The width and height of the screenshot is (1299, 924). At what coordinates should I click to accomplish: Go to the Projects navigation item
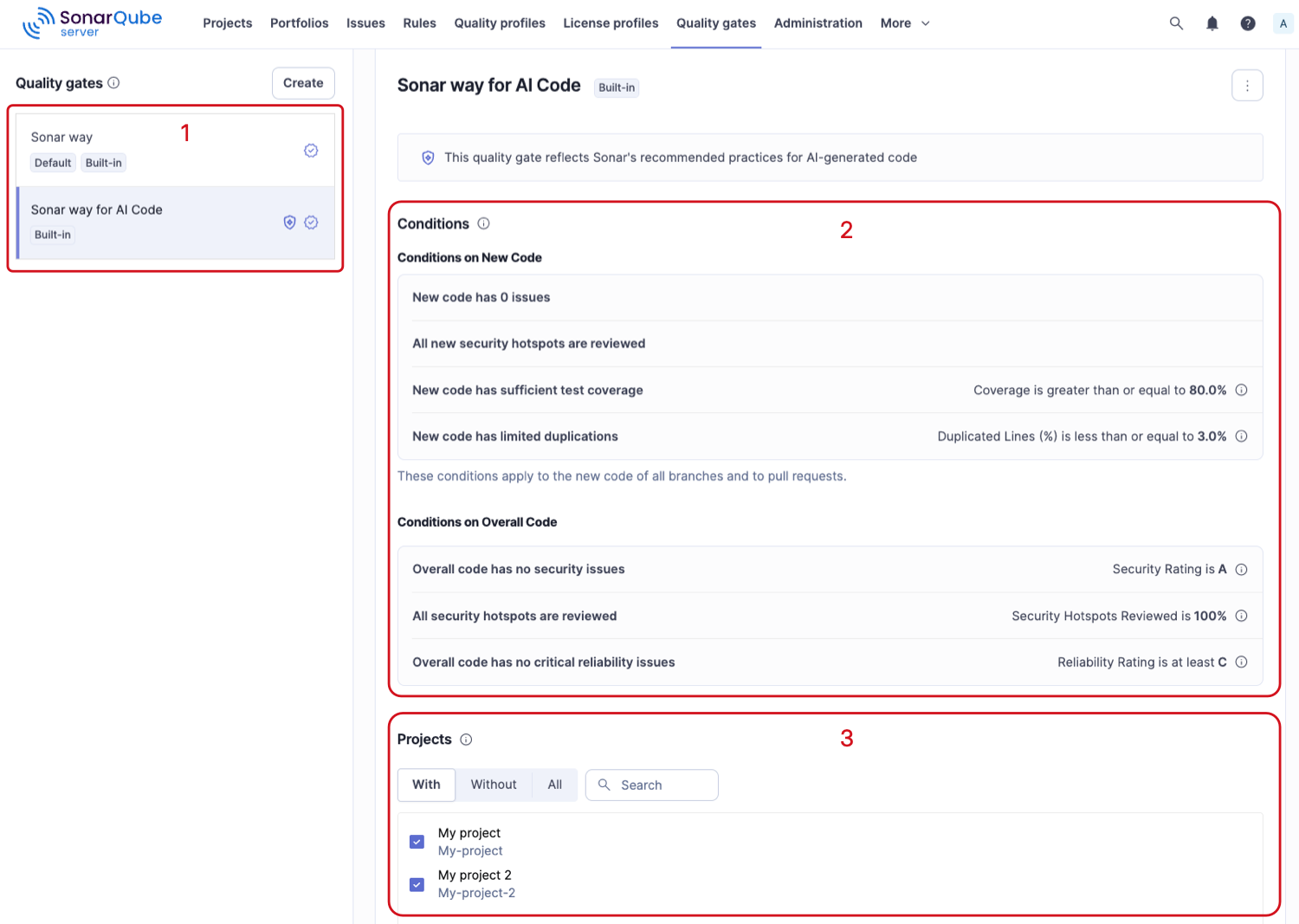pos(228,23)
